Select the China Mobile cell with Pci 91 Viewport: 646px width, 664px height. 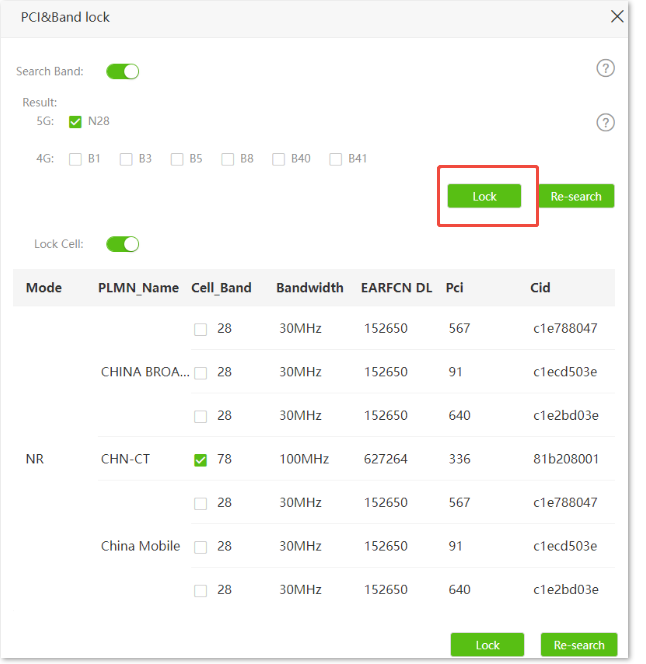point(201,547)
